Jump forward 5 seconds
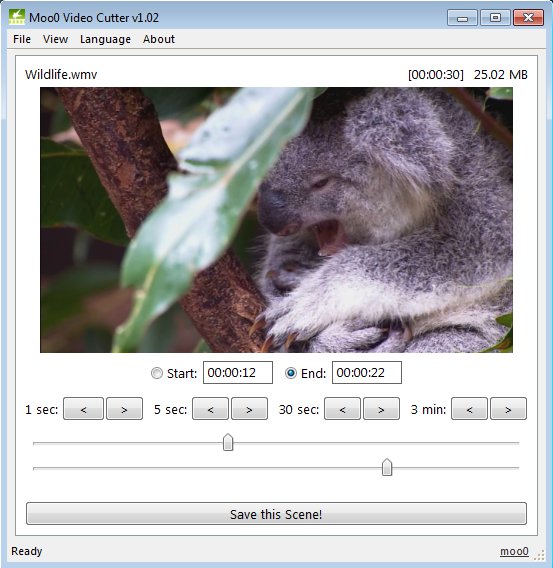Screen dimensions: 553x568 pos(250,409)
